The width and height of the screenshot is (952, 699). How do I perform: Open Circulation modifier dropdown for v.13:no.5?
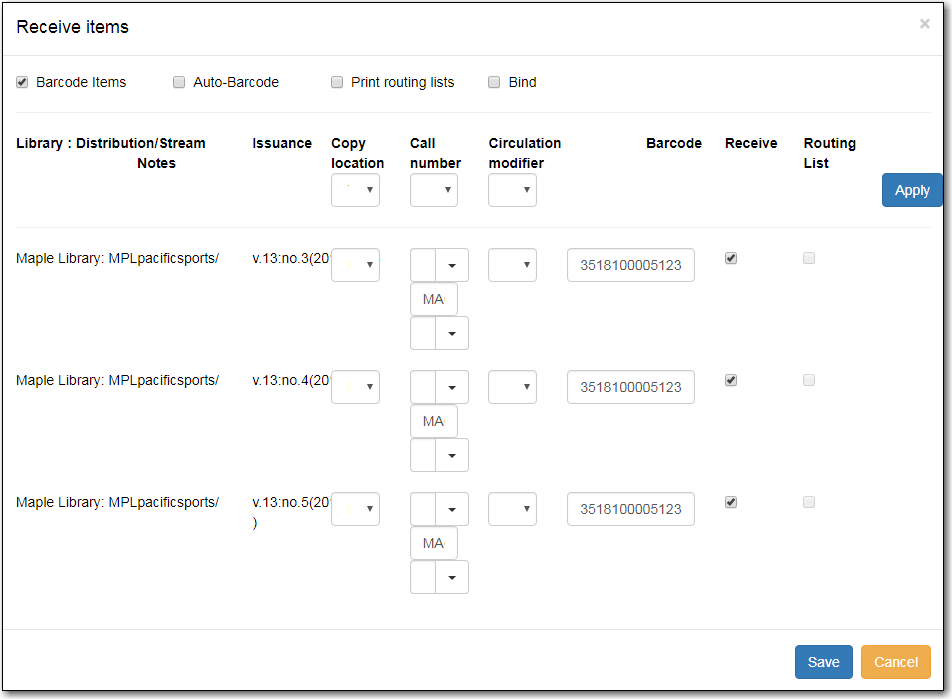pyautogui.click(x=512, y=509)
